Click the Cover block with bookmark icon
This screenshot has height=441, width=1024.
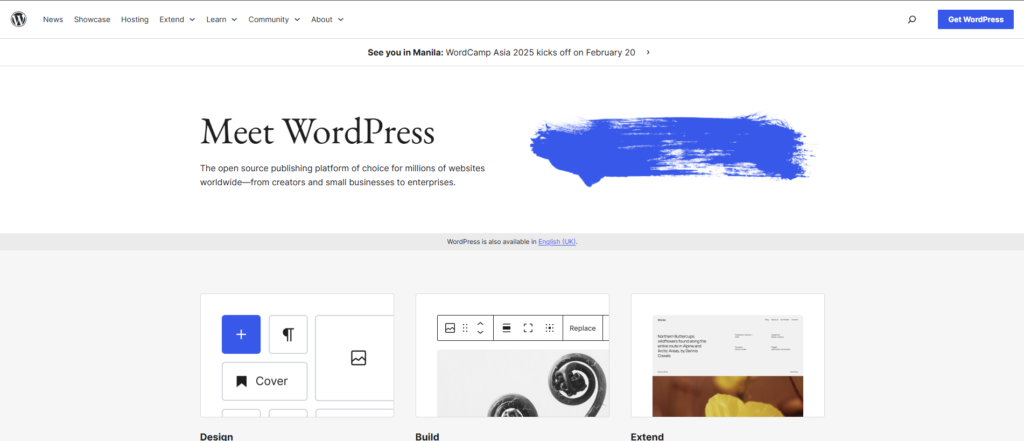(264, 381)
